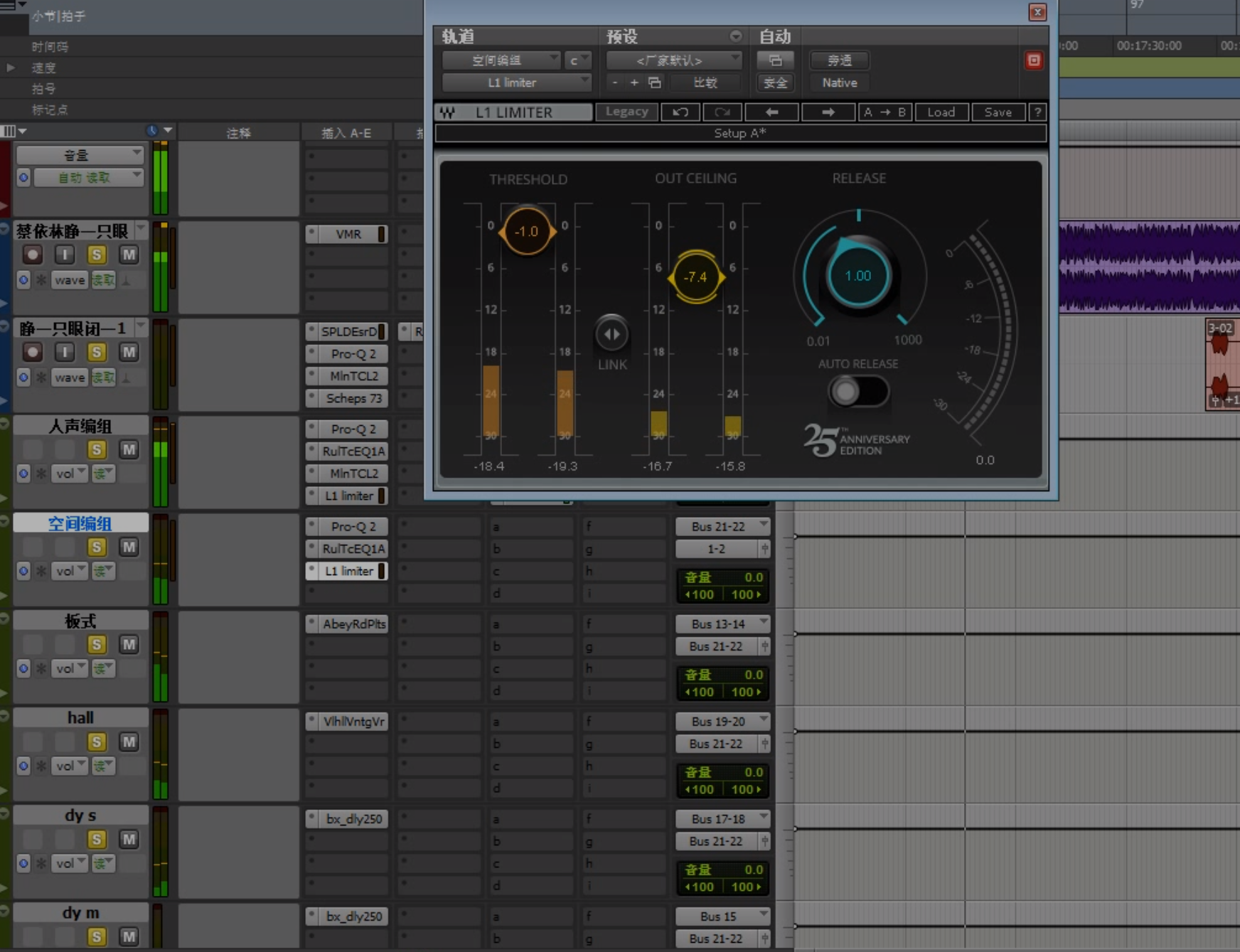Viewport: 1240px width, 952px height.
Task: Mute the 板式 track
Action: coord(129,644)
